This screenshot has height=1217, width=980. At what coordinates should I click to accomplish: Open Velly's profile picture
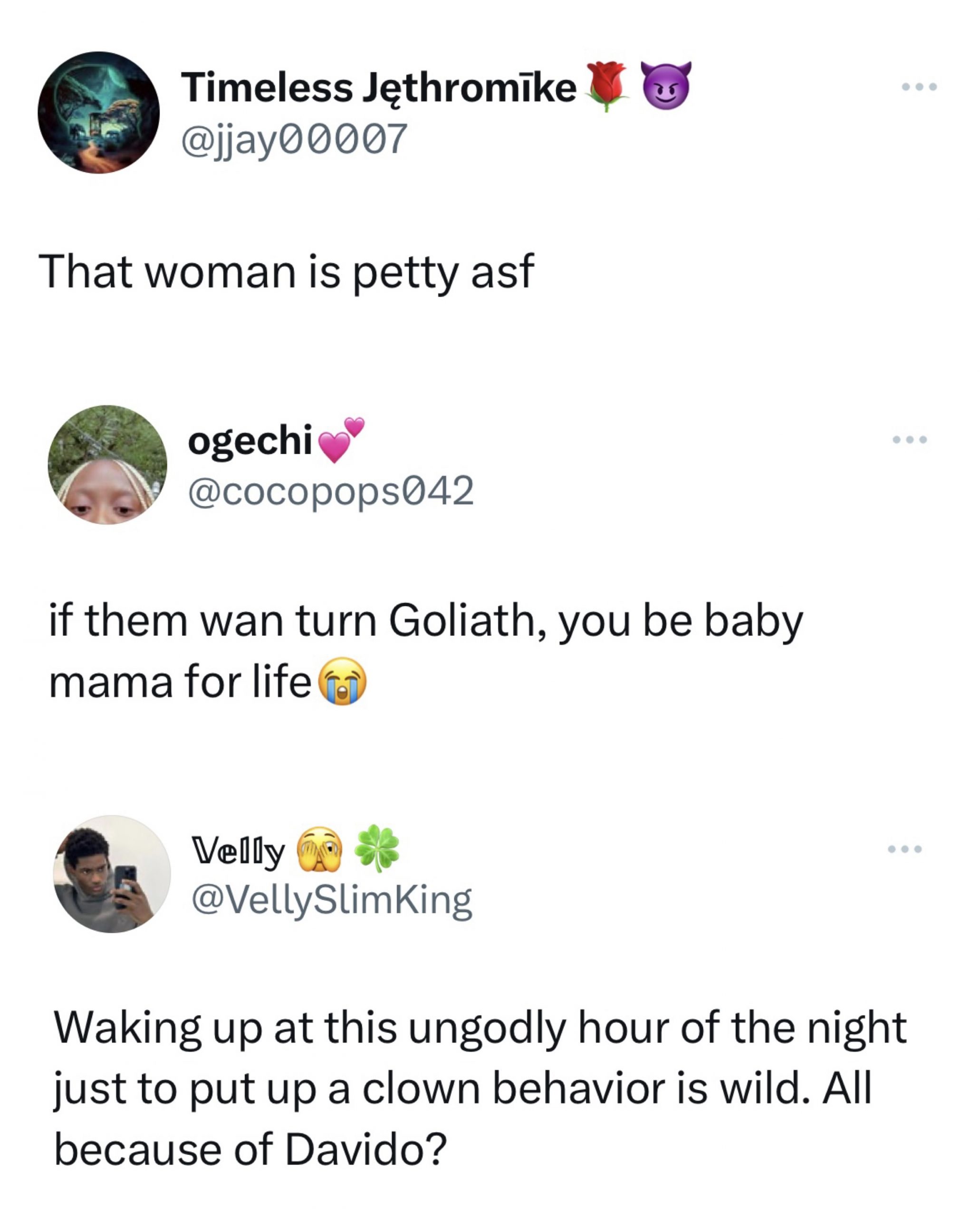point(112,874)
